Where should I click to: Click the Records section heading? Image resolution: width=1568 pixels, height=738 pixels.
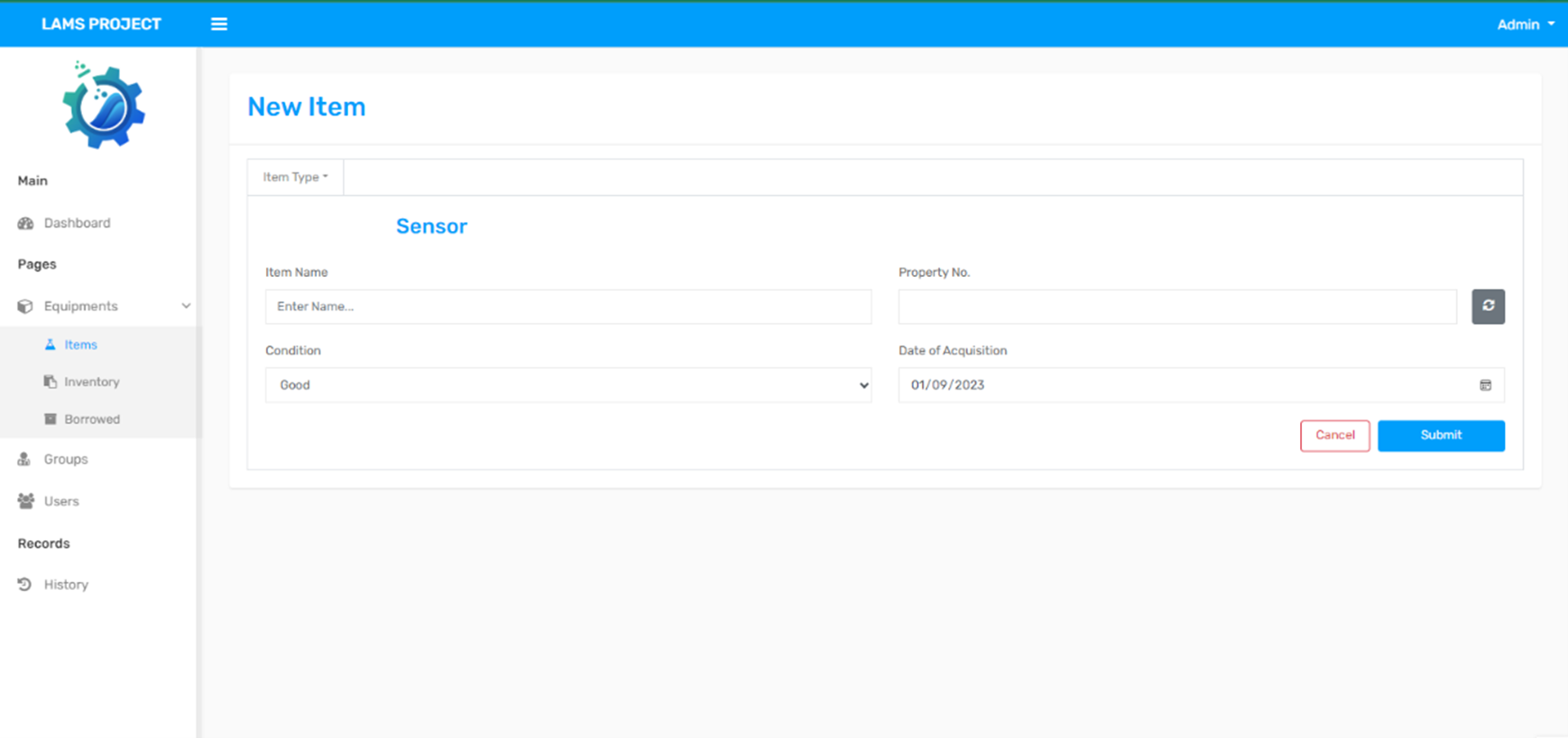(43, 543)
